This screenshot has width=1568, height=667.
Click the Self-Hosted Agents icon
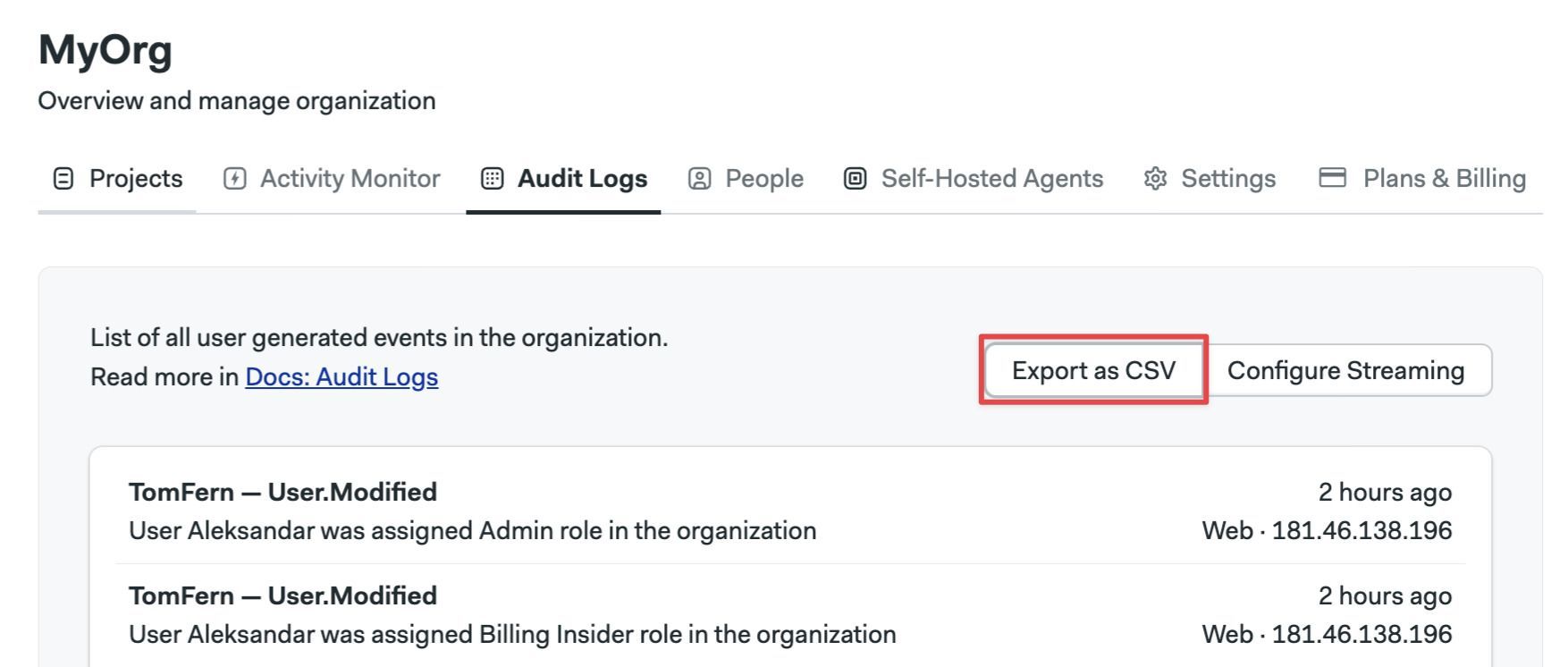(856, 179)
